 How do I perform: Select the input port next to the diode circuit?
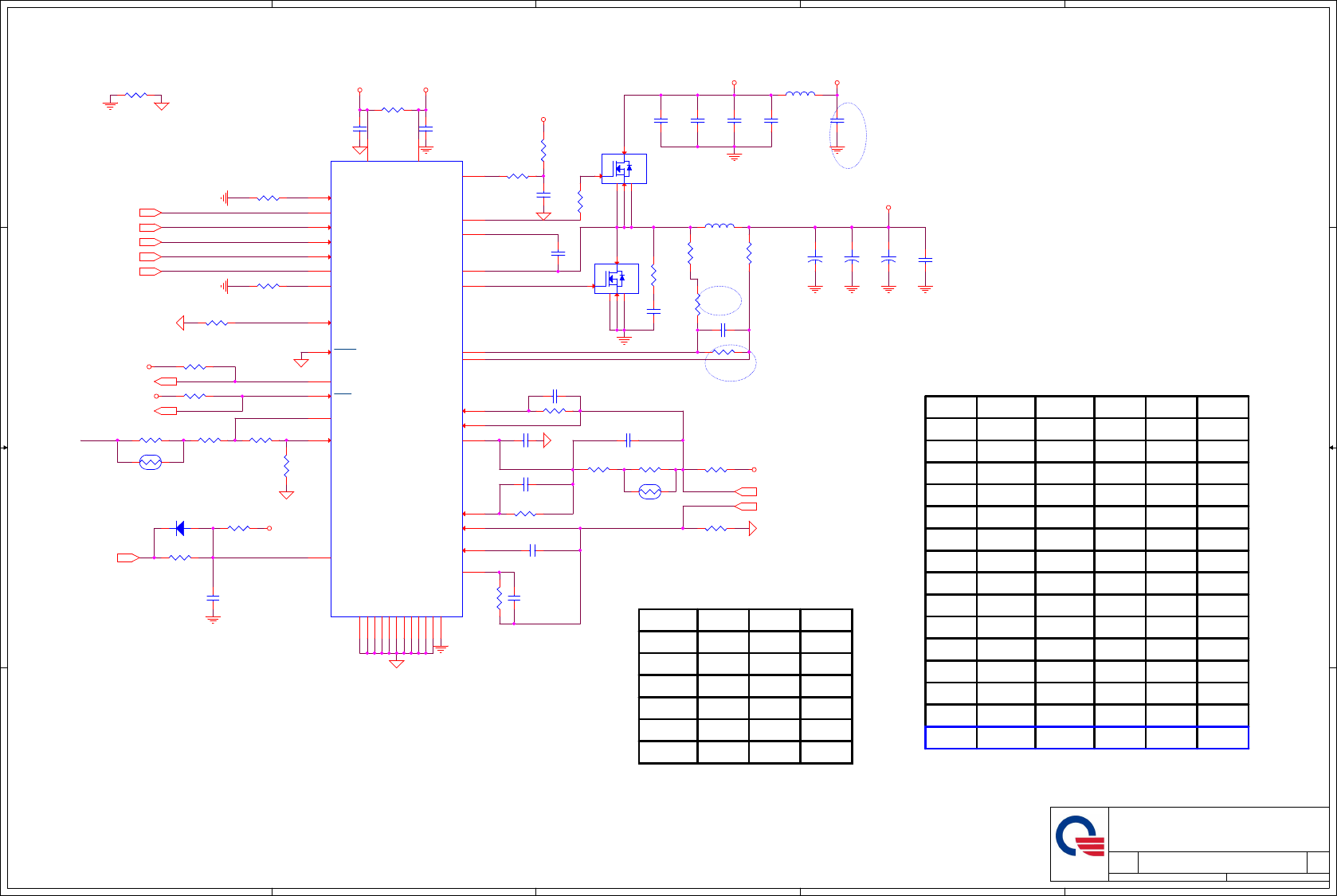tap(128, 558)
